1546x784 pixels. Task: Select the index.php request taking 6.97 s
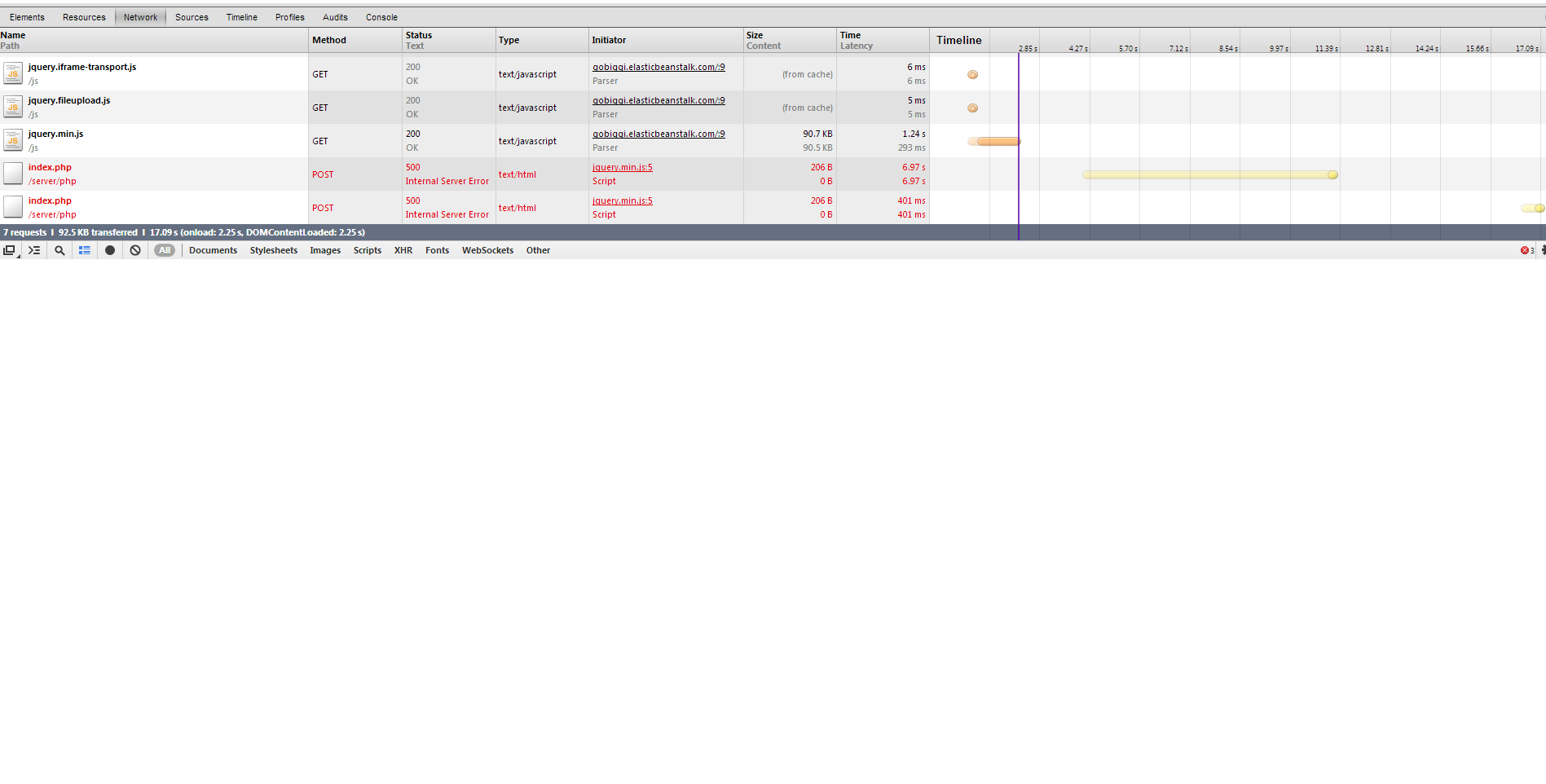50,167
